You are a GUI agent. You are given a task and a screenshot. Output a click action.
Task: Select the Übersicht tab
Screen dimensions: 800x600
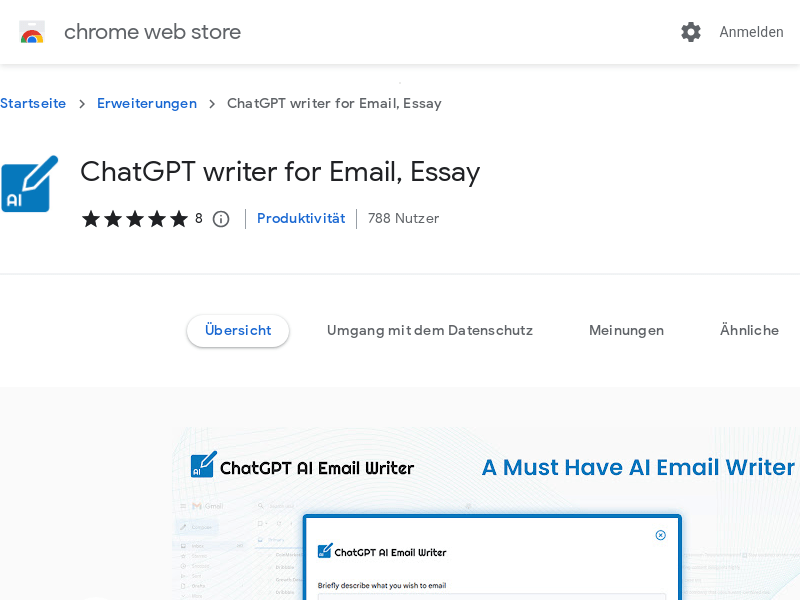pyautogui.click(x=238, y=331)
